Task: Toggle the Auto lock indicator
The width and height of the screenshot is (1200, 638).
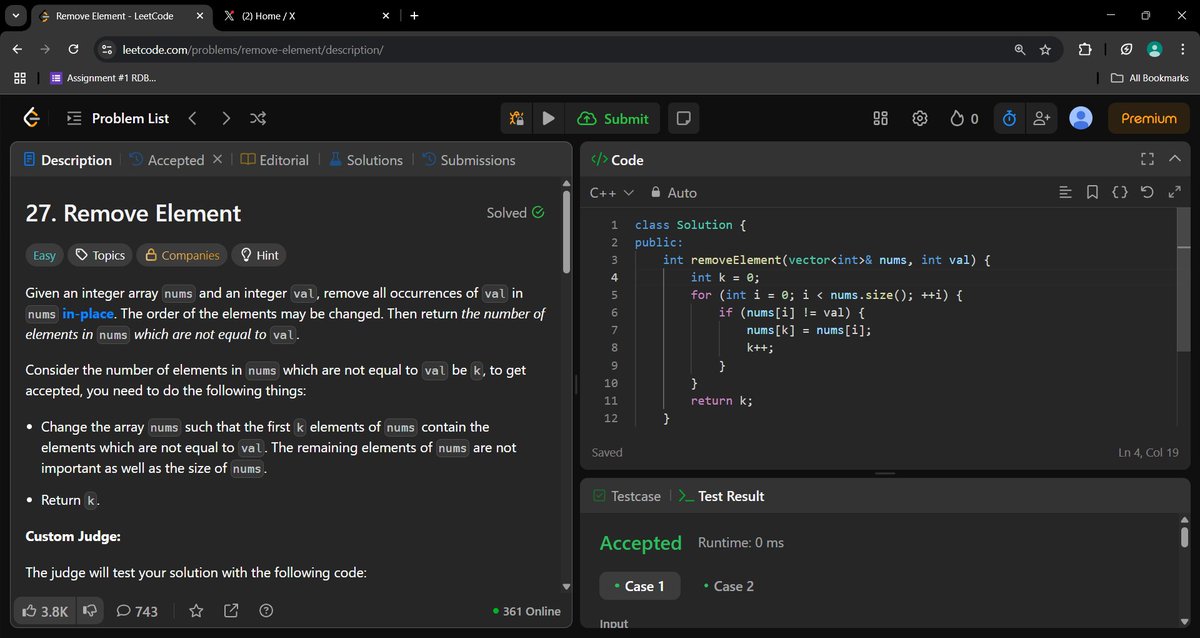Action: pyautogui.click(x=674, y=192)
